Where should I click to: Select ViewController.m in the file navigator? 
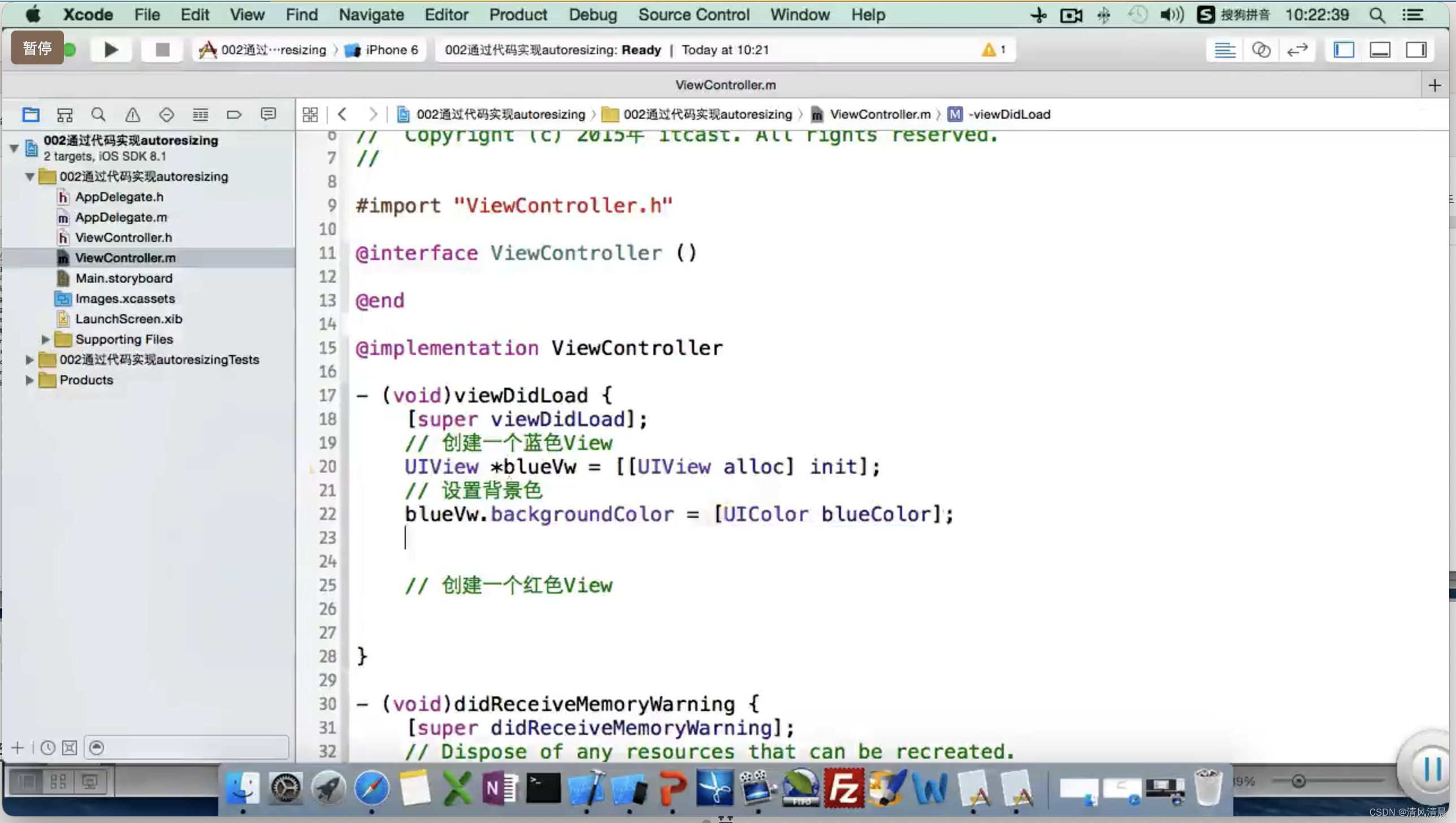coord(125,258)
